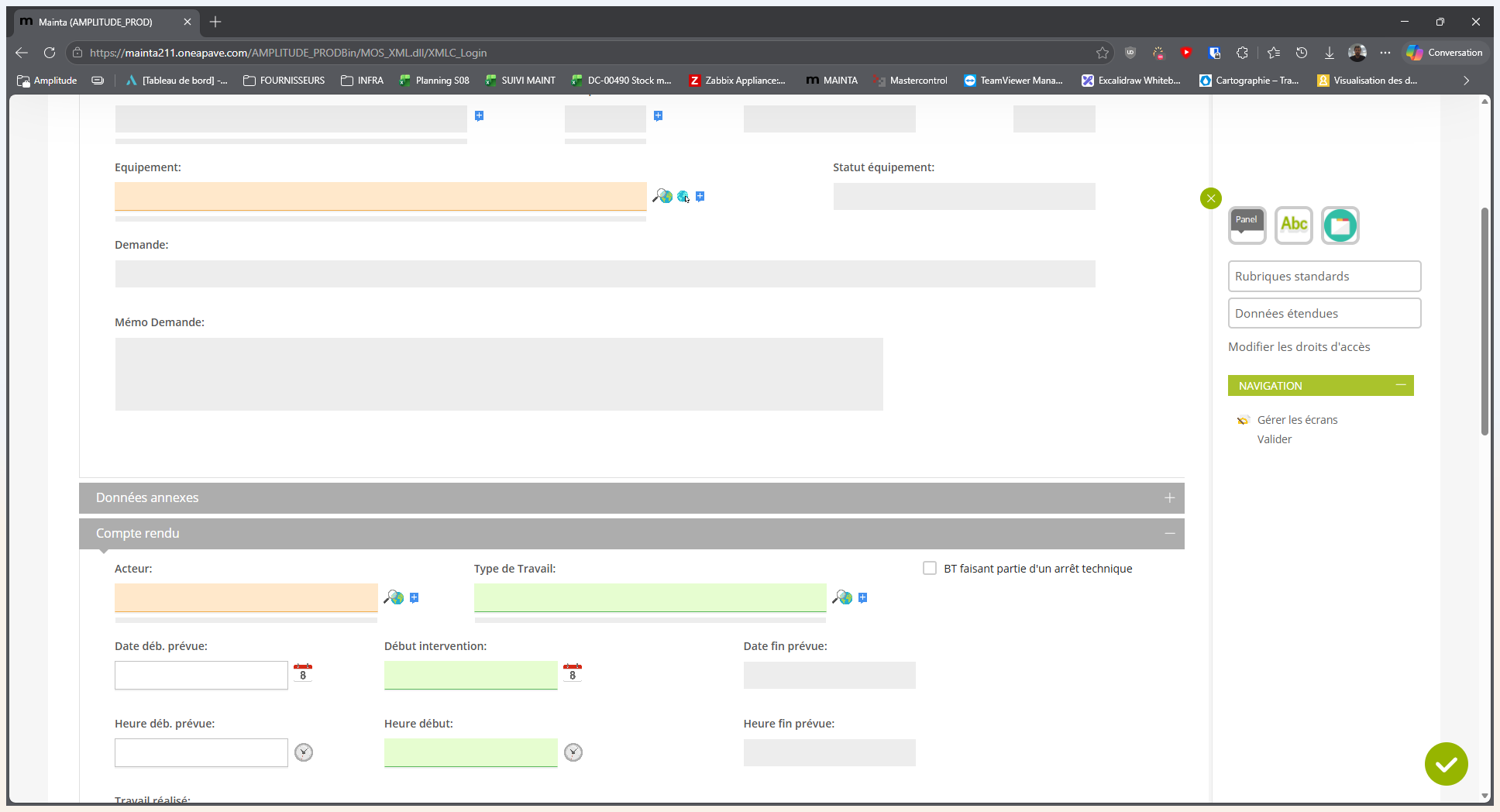The width and height of the screenshot is (1500, 812).
Task: Close side panel with green X button
Action: [x=1210, y=198]
